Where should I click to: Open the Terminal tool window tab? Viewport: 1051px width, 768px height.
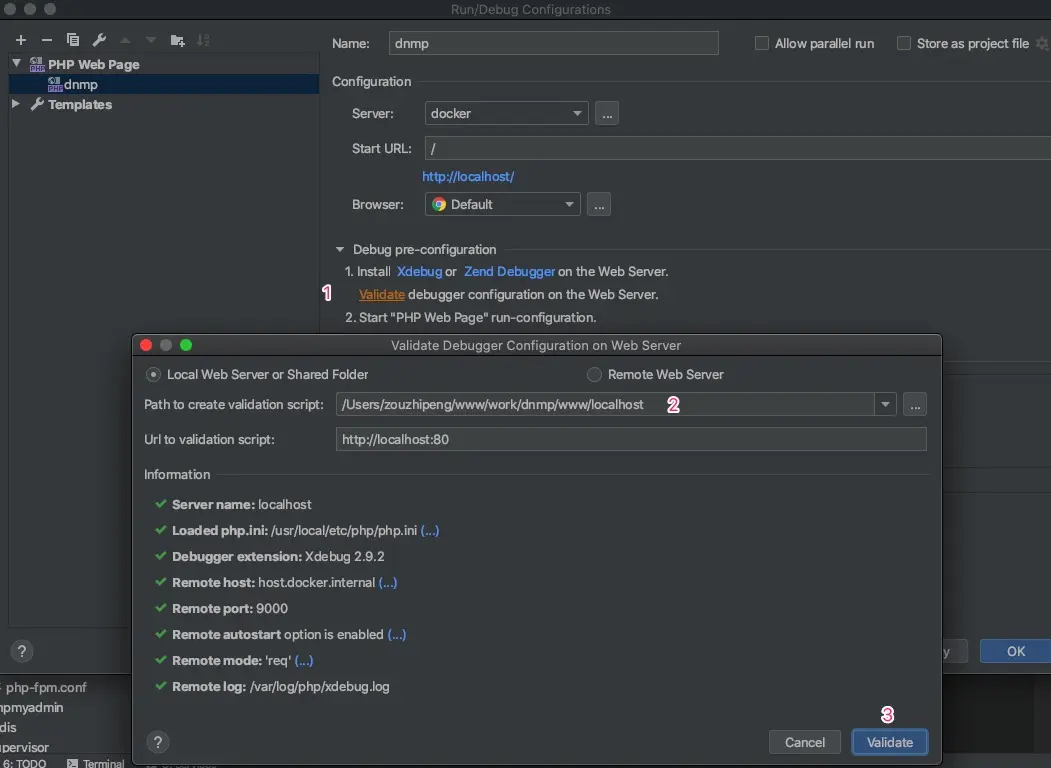[x=96, y=763]
